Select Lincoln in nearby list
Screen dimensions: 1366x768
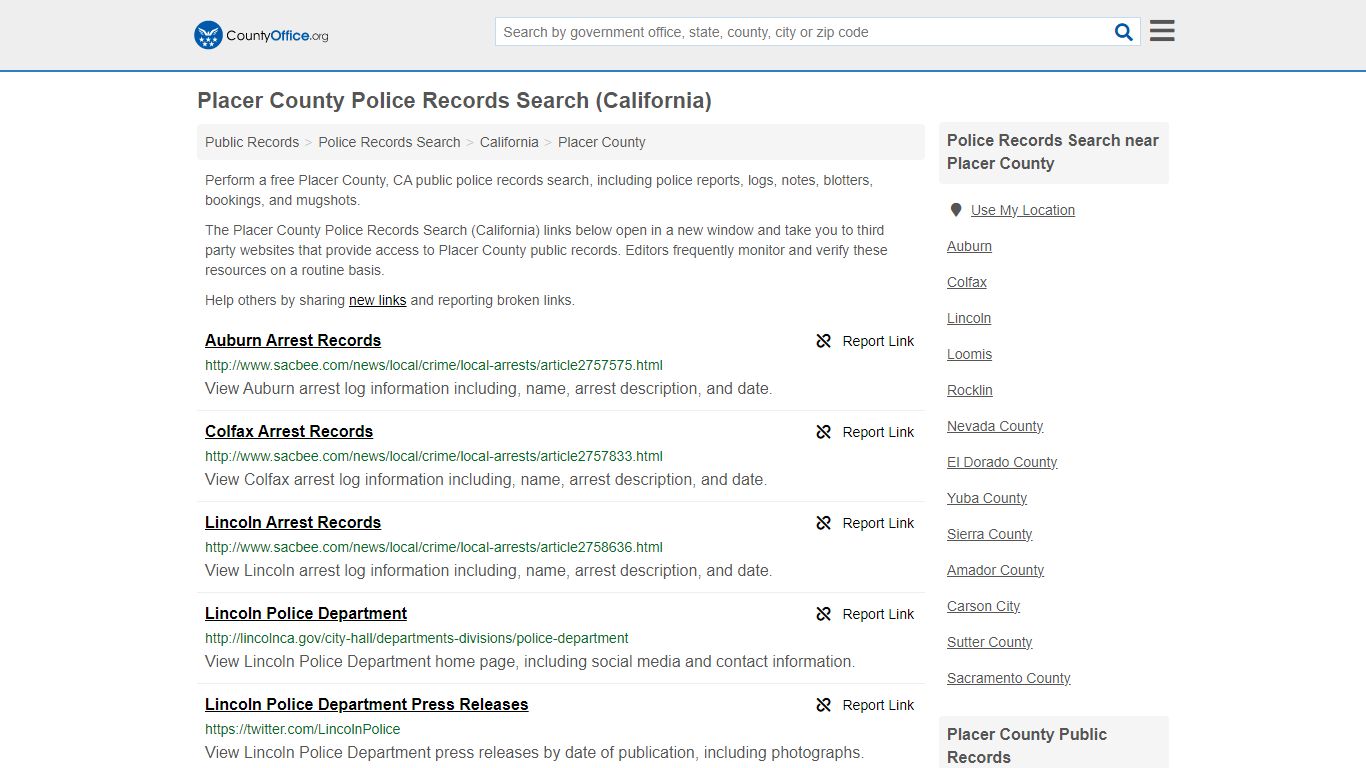click(x=969, y=318)
